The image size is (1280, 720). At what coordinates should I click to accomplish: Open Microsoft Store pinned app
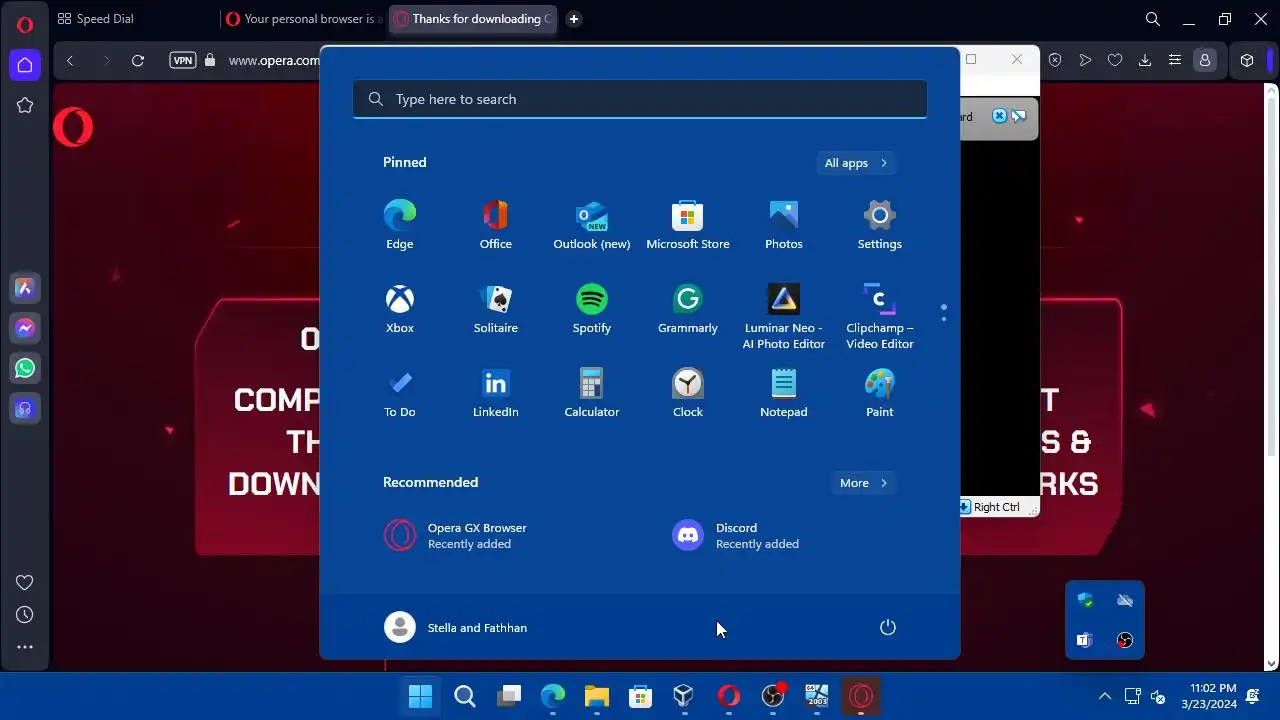(687, 225)
